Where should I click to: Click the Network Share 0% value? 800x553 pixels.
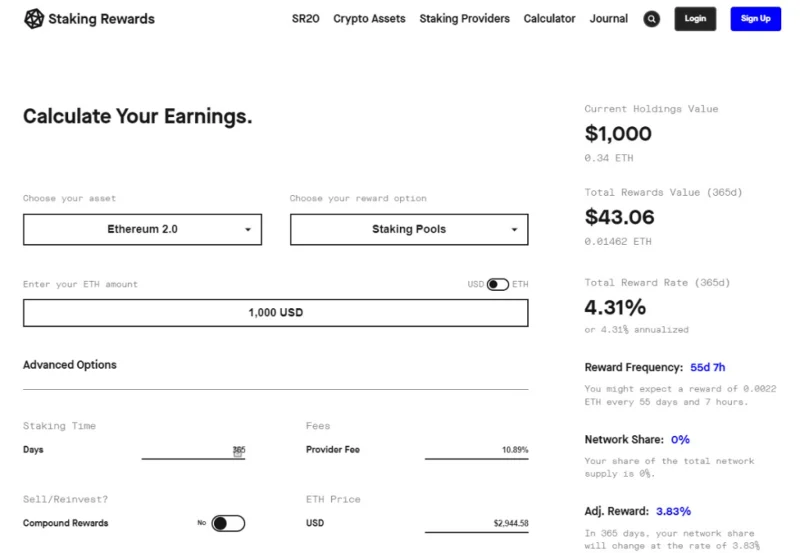point(680,440)
